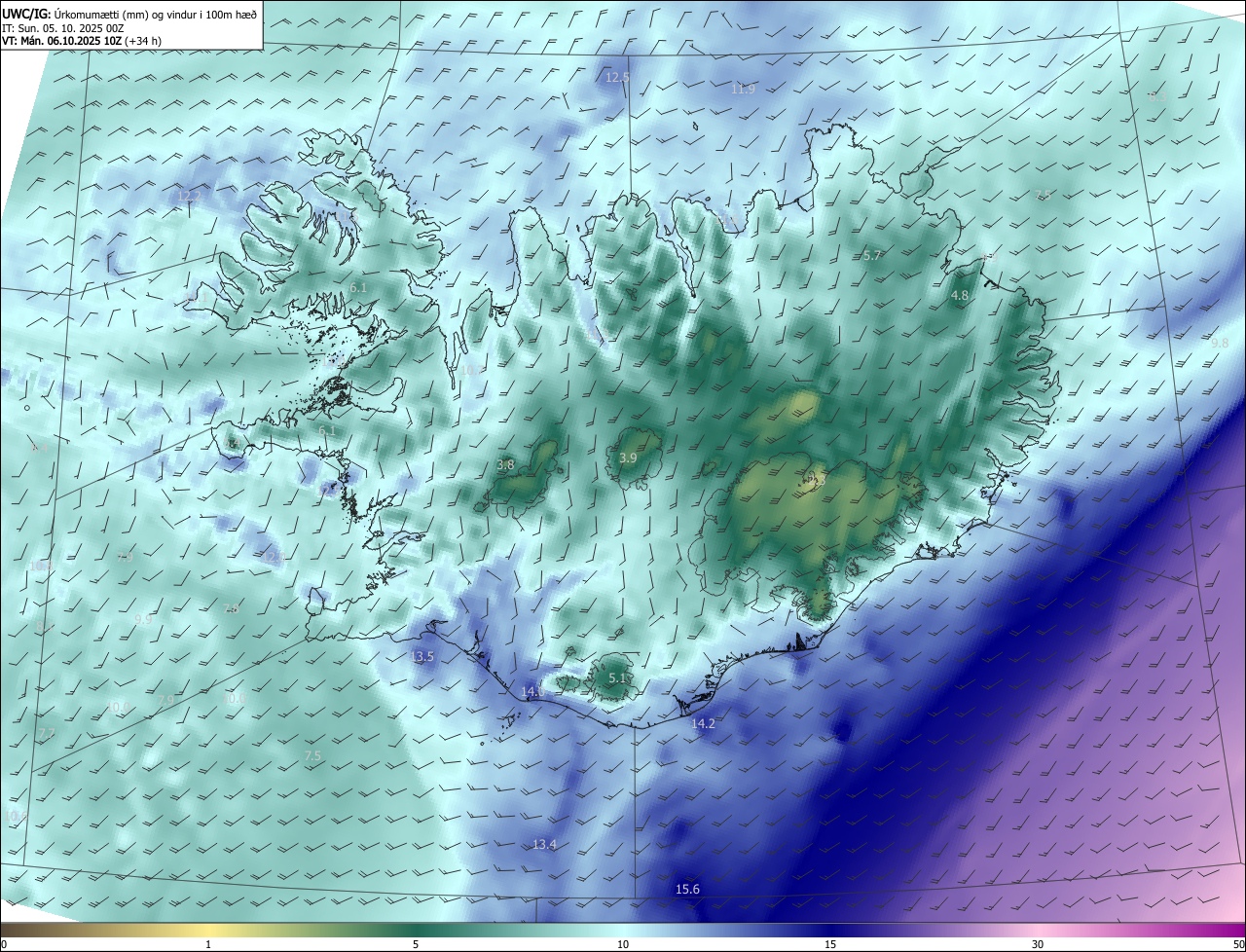Image resolution: width=1246 pixels, height=952 pixels.
Task: Click the 4.8 value in east Iceland
Action: (x=960, y=295)
